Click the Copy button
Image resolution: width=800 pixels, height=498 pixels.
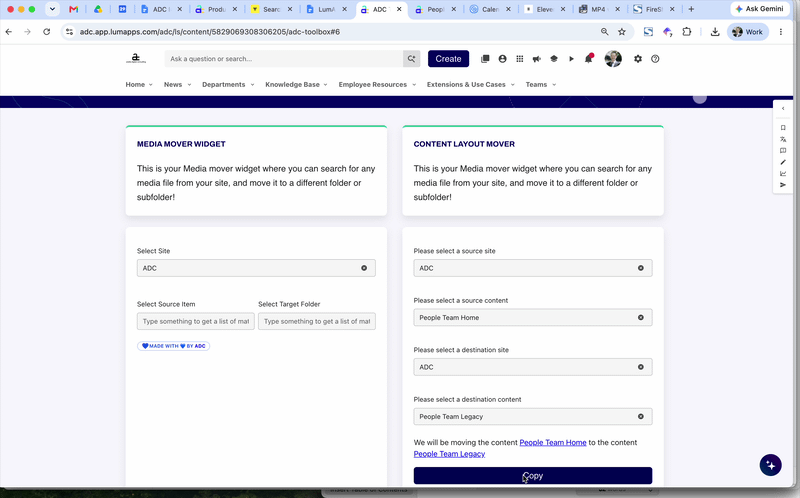533,476
